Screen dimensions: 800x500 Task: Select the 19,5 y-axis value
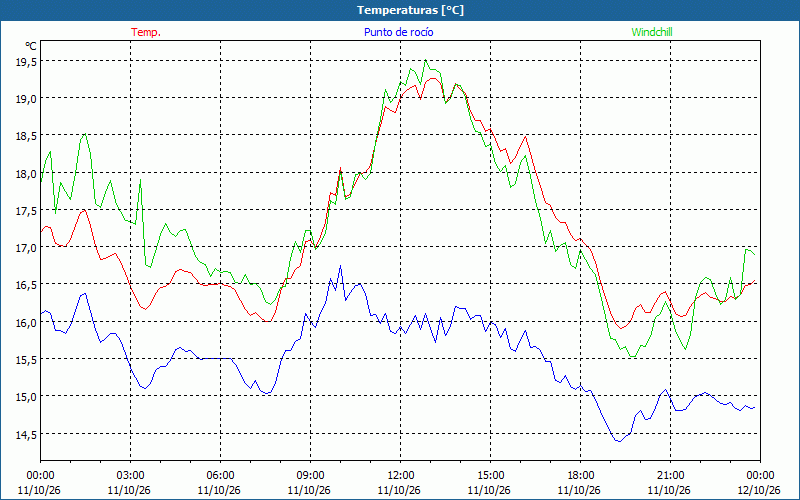tap(26, 61)
